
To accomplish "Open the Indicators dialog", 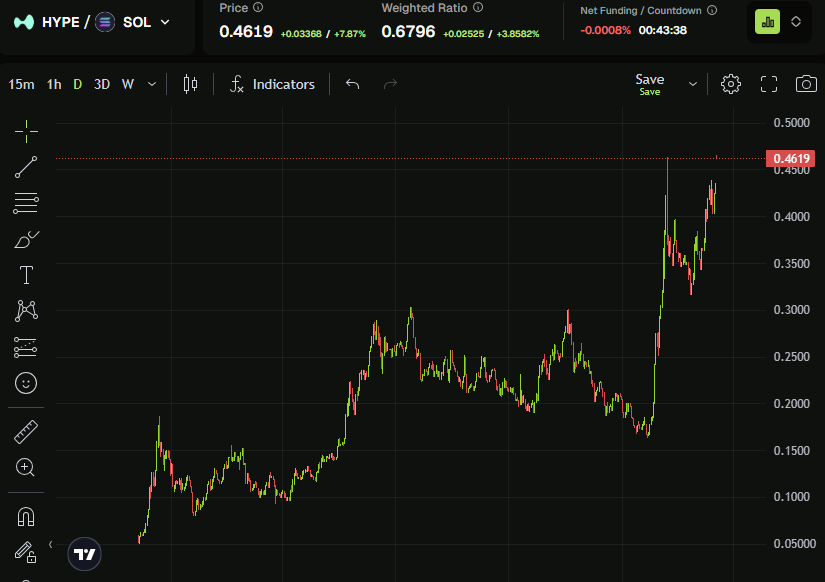I will point(273,84).
